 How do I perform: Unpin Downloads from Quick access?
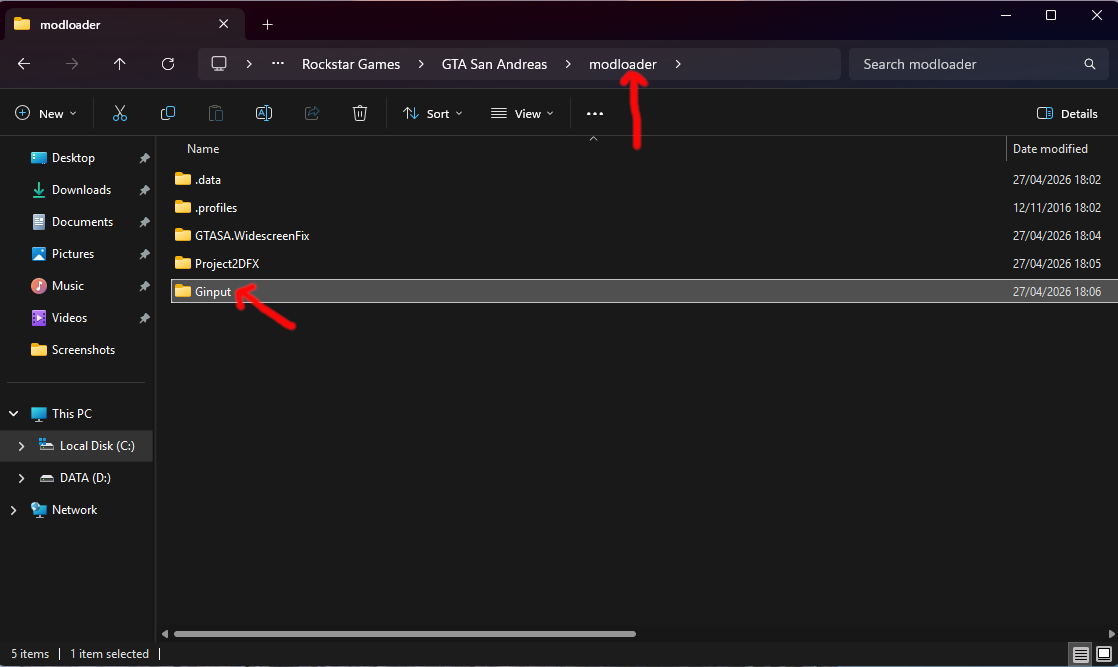pos(144,190)
